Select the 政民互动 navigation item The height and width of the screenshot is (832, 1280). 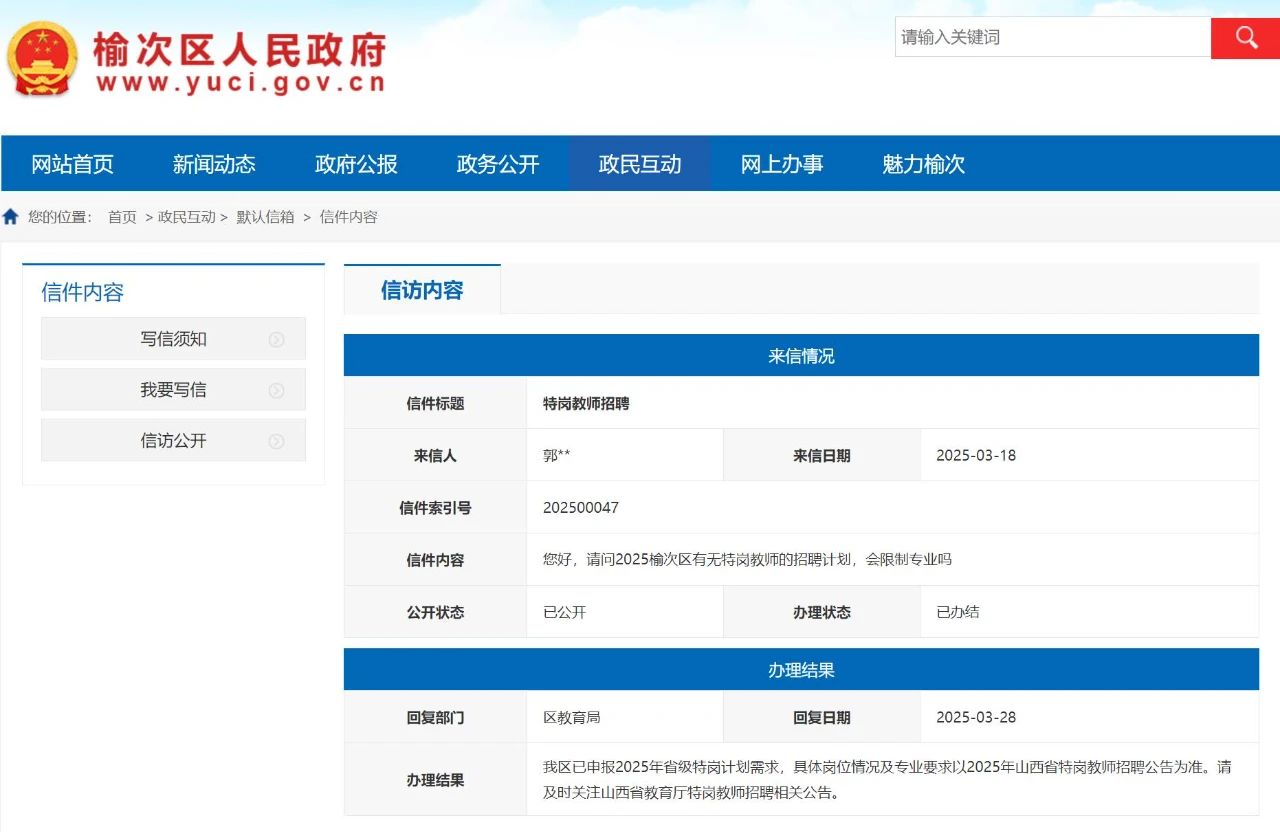coord(640,164)
